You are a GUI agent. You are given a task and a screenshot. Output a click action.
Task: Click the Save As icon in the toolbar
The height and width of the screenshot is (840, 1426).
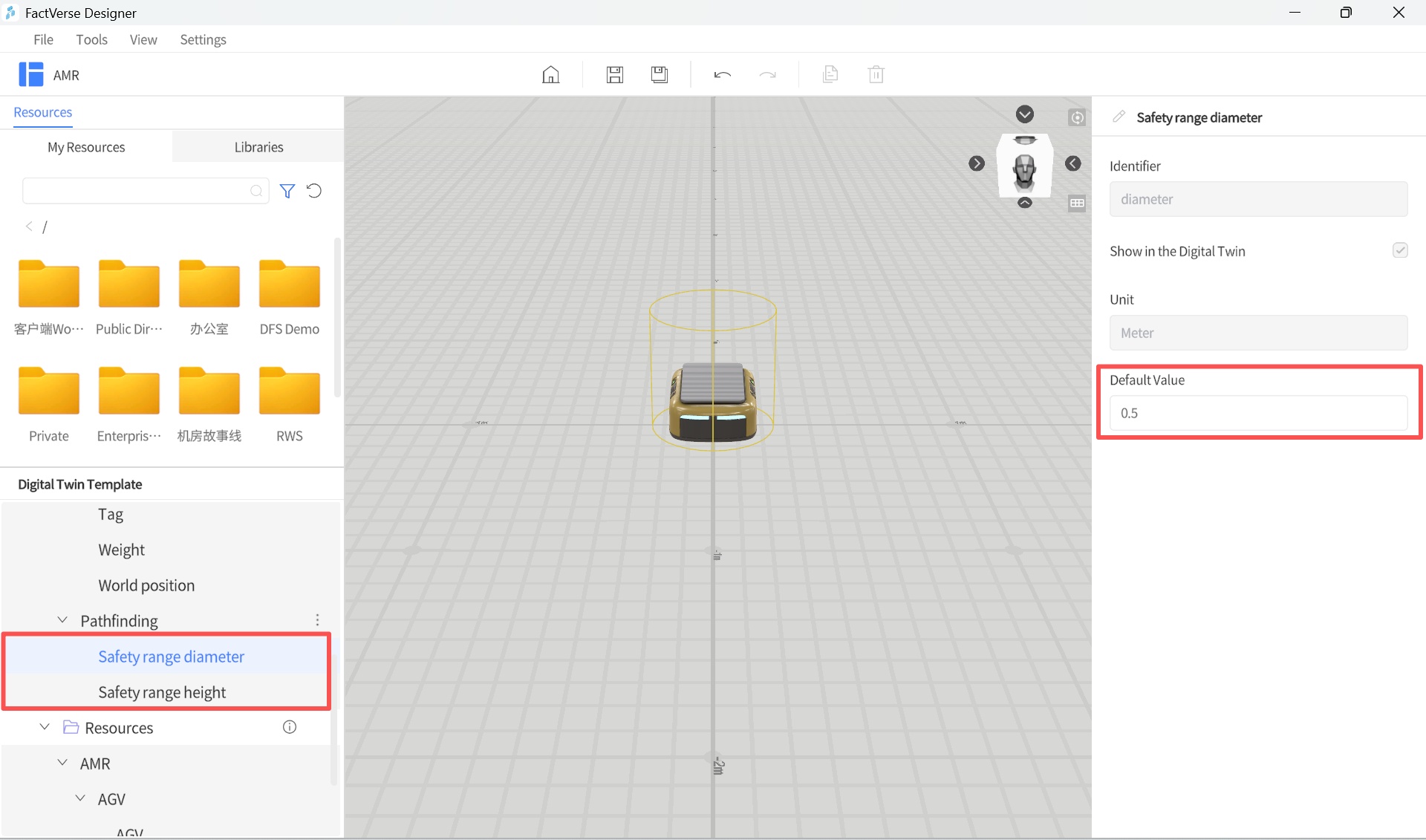click(x=660, y=74)
